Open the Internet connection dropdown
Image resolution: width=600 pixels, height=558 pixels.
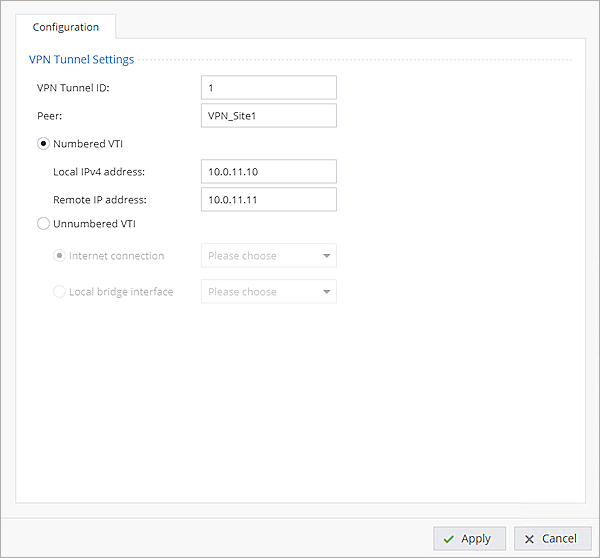(268, 256)
